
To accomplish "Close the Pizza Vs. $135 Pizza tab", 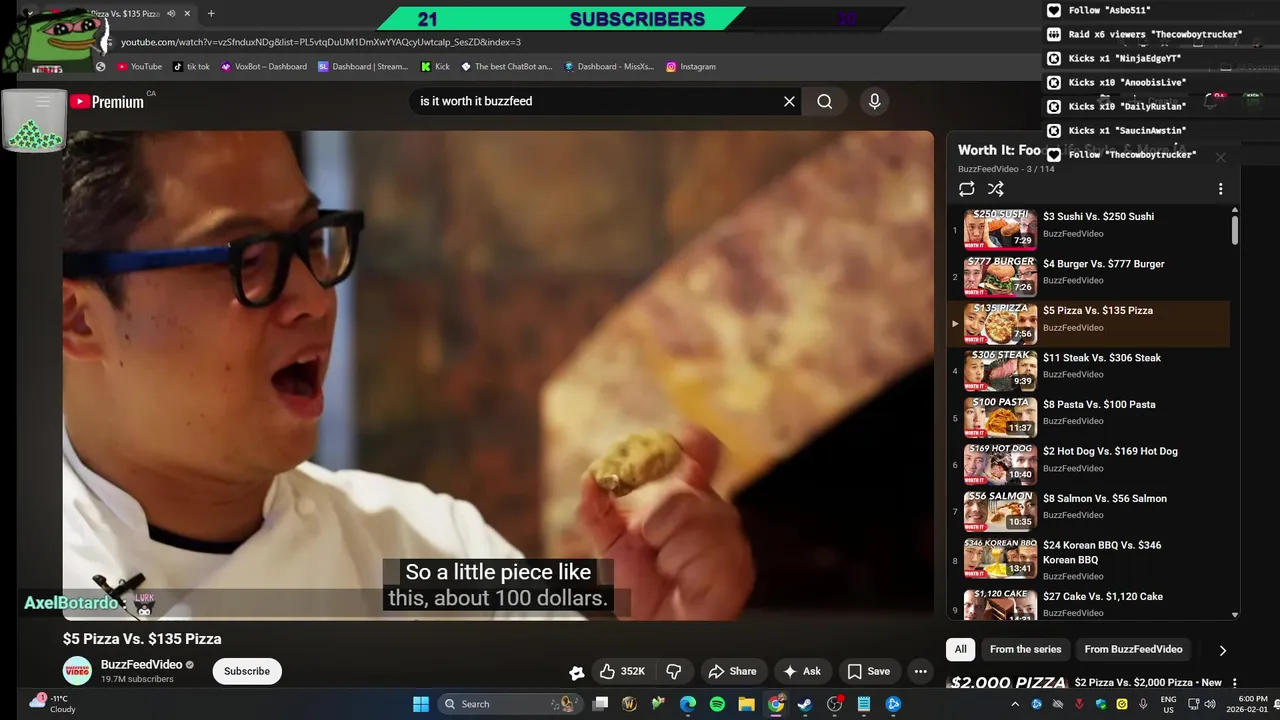I will pyautogui.click(x=187, y=14).
